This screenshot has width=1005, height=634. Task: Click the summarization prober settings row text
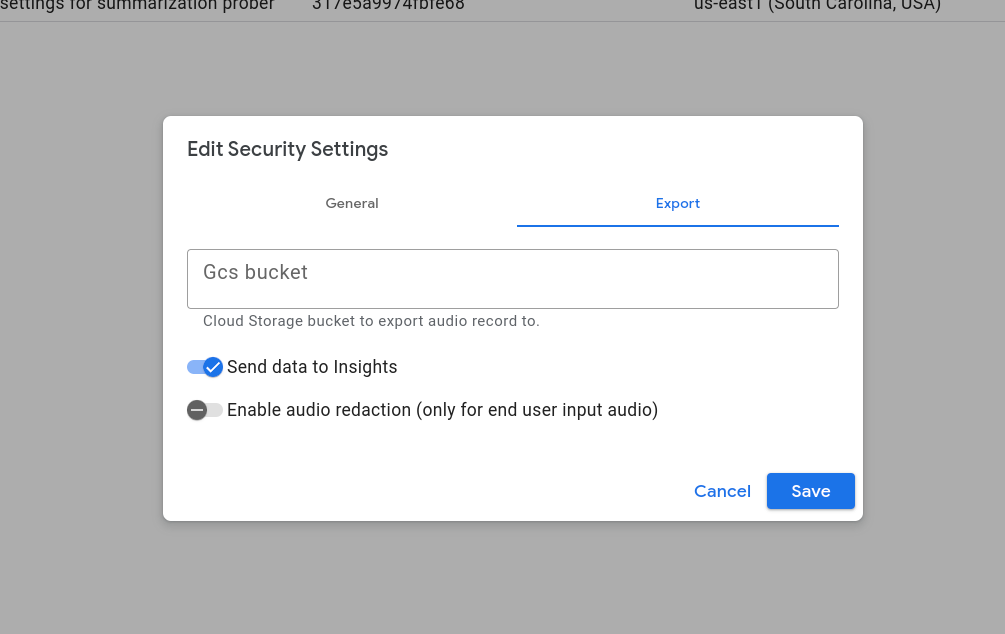(x=137, y=6)
